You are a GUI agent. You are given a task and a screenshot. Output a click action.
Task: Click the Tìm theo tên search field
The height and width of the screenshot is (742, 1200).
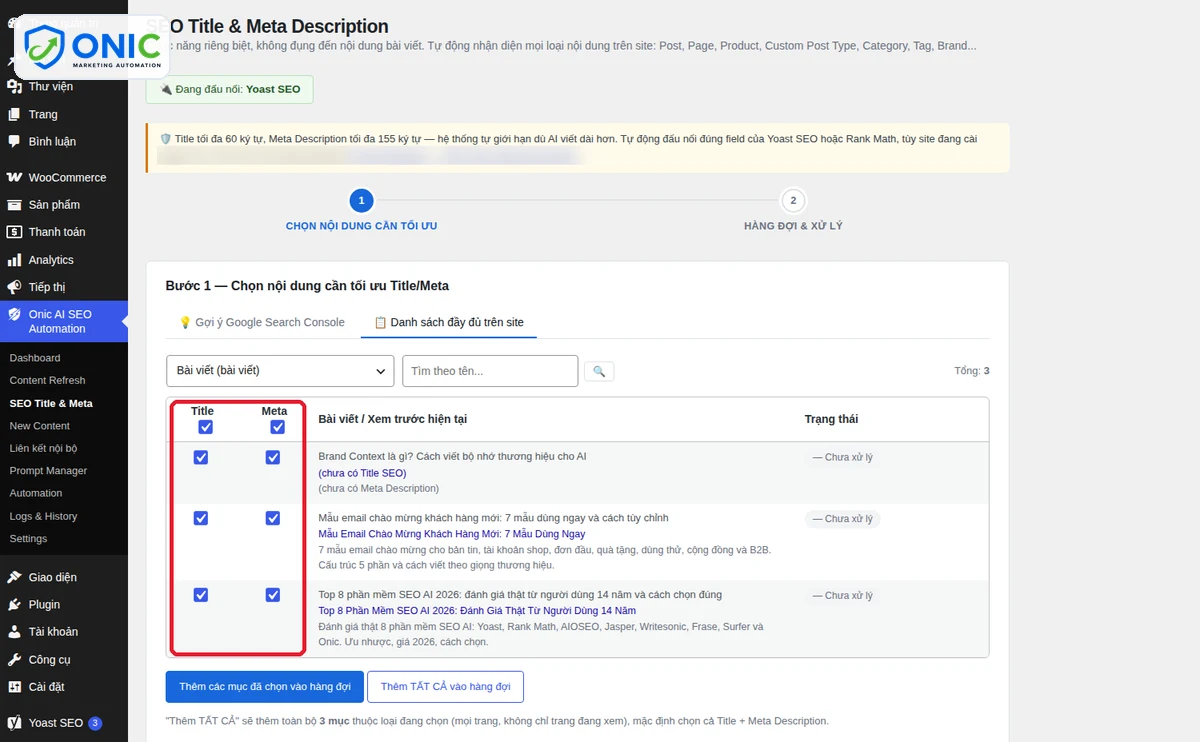coord(490,371)
